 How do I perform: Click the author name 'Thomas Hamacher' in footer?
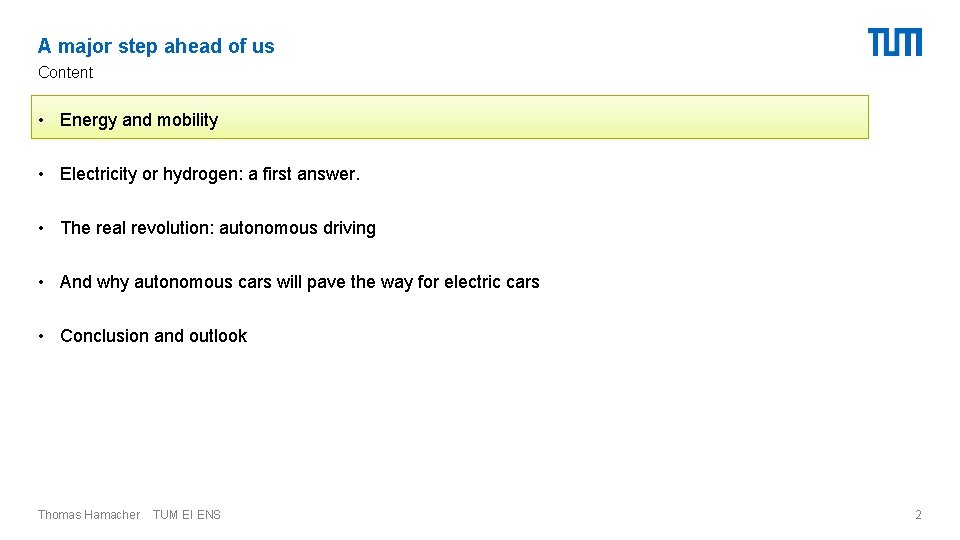[x=89, y=515]
